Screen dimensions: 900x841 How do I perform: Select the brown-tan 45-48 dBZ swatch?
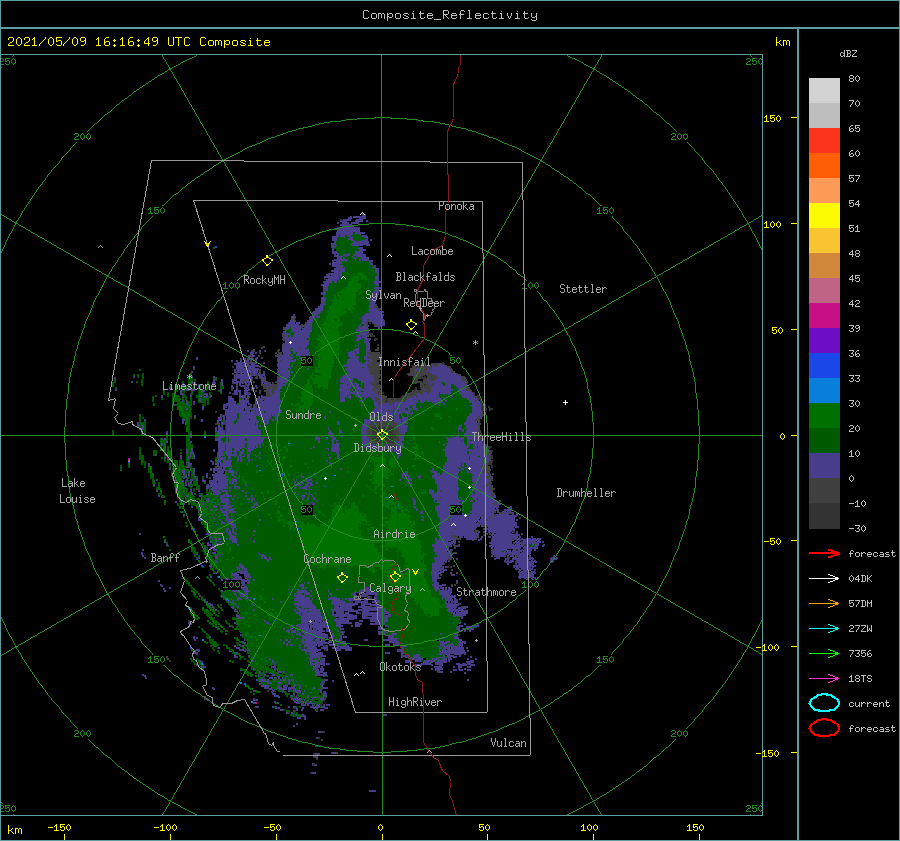[x=824, y=266]
